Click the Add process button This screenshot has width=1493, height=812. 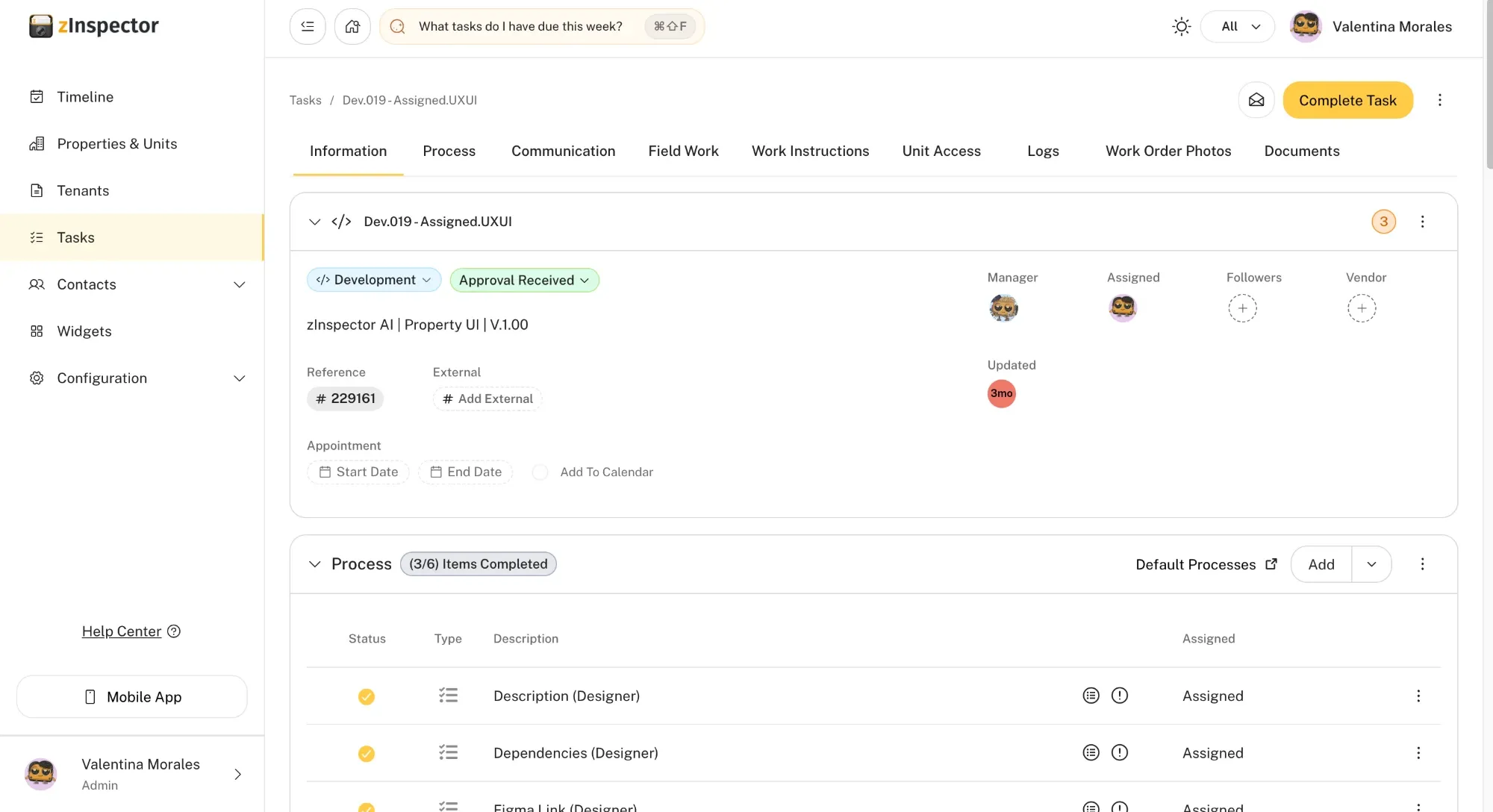(x=1321, y=564)
